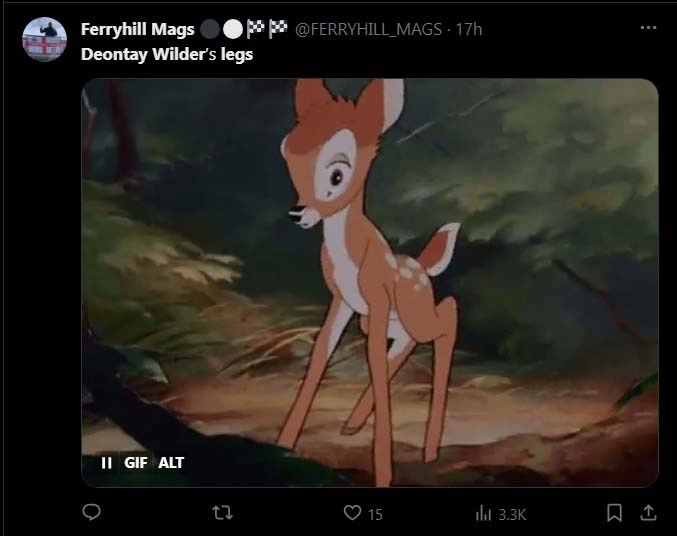Pause the playing GIF
This screenshot has width=677, height=536.
point(106,462)
